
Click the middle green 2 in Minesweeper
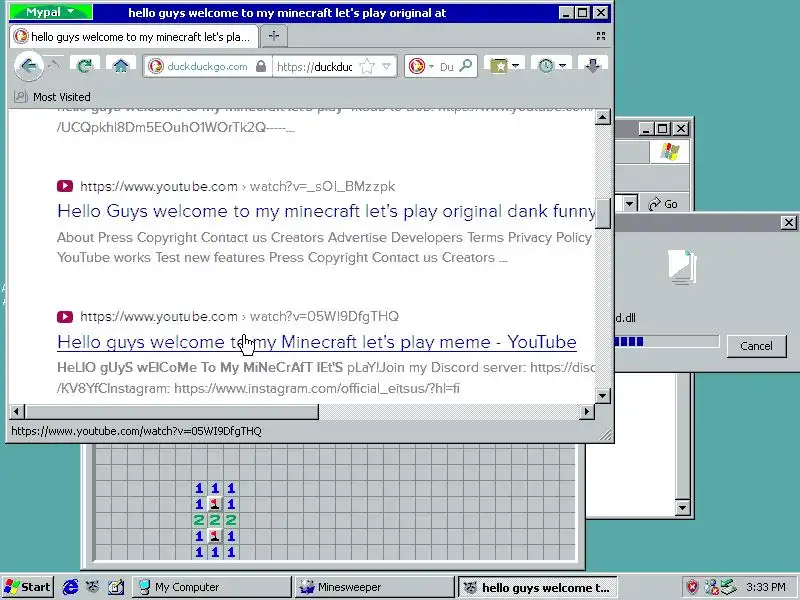click(x=215, y=520)
